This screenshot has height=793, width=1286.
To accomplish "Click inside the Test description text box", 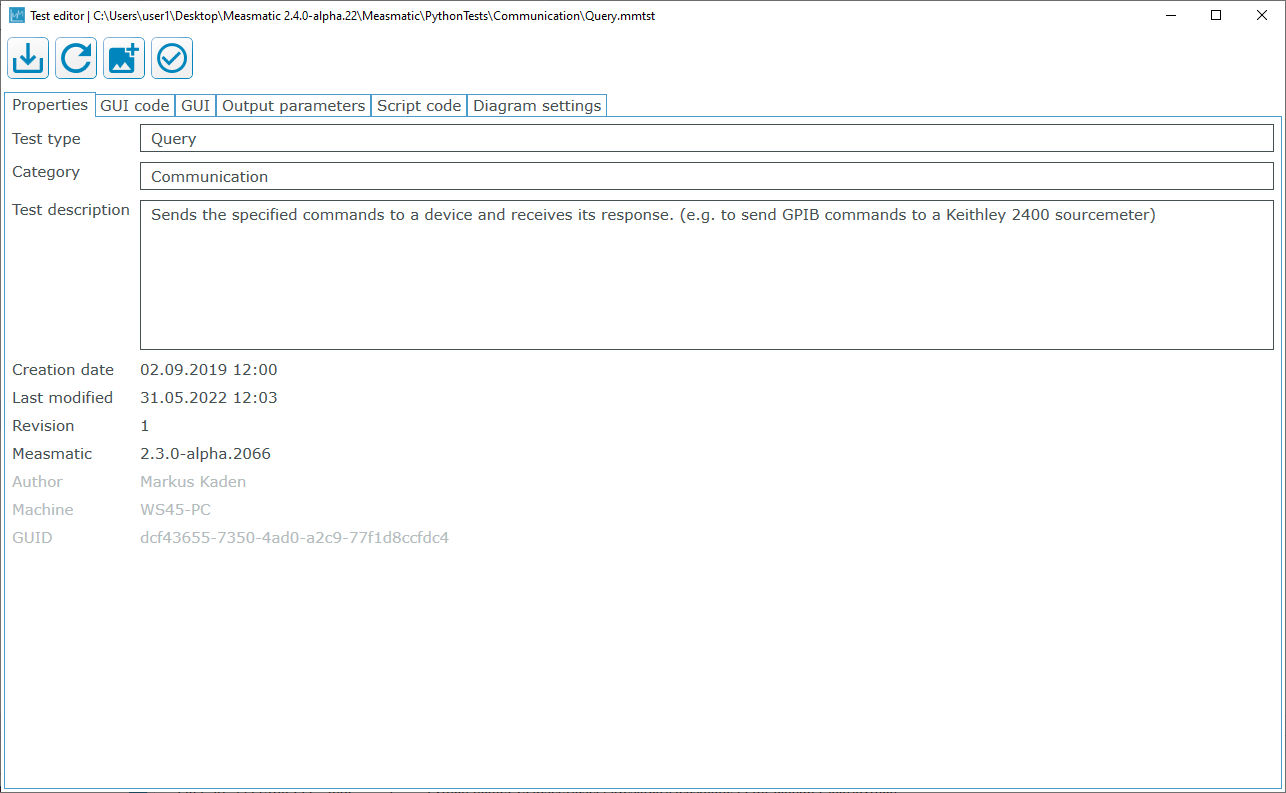I will coord(707,275).
